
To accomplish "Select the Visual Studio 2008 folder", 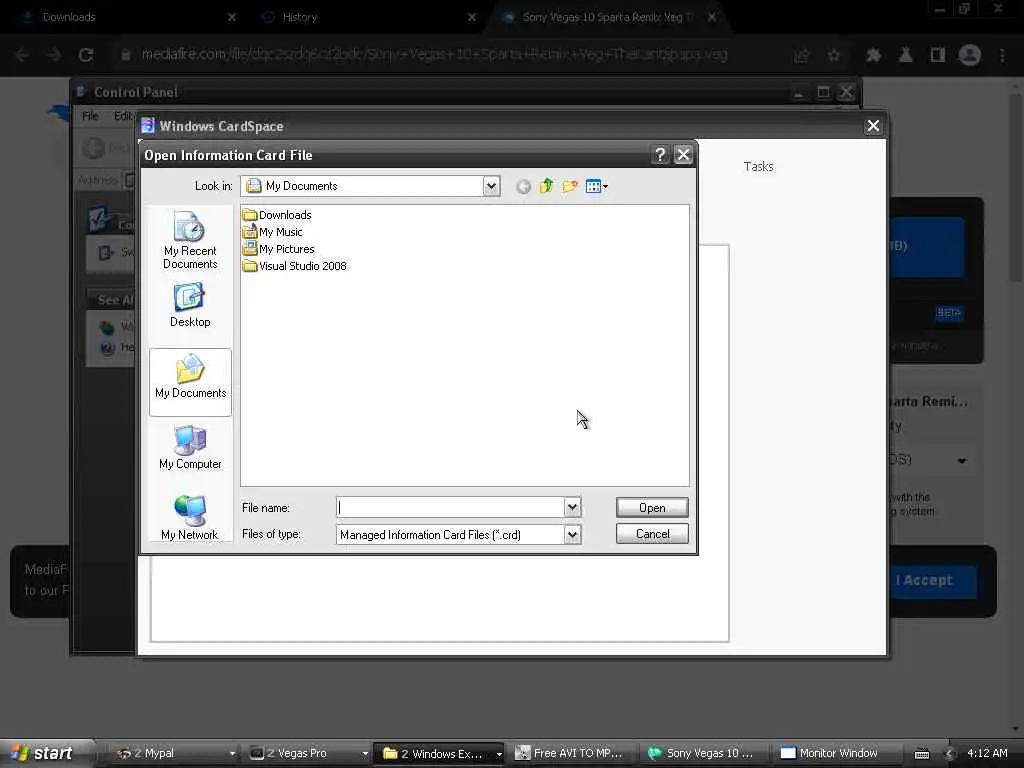I will coord(295,266).
